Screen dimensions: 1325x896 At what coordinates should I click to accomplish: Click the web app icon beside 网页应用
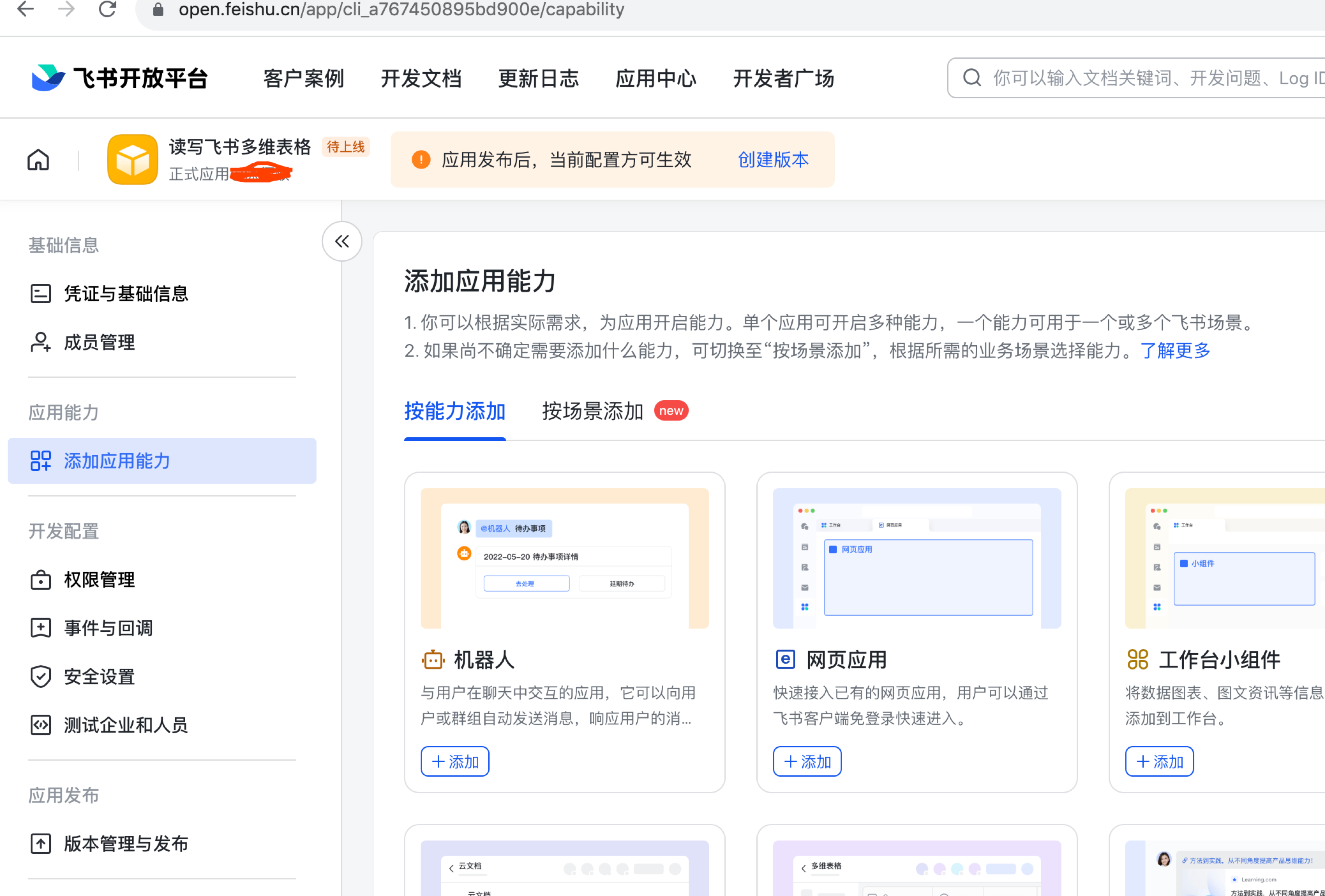[x=785, y=660]
